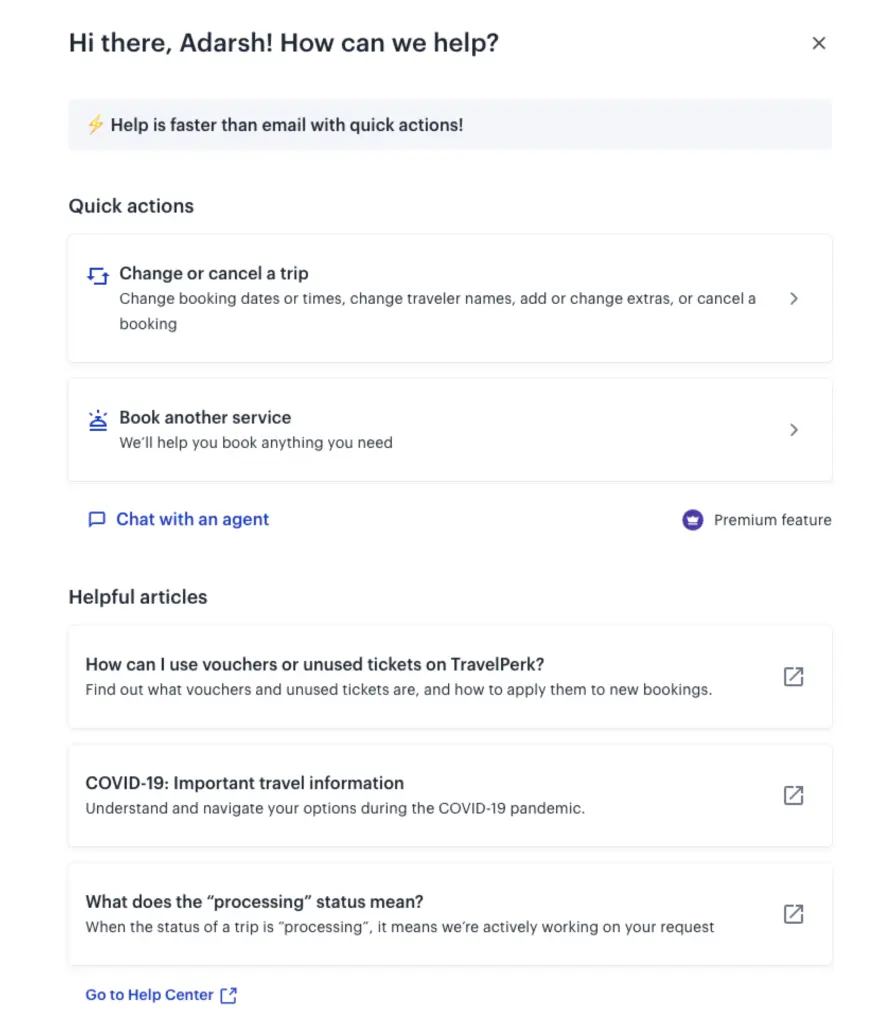Click the chat bubble icon
896x1024 pixels.
click(x=97, y=520)
